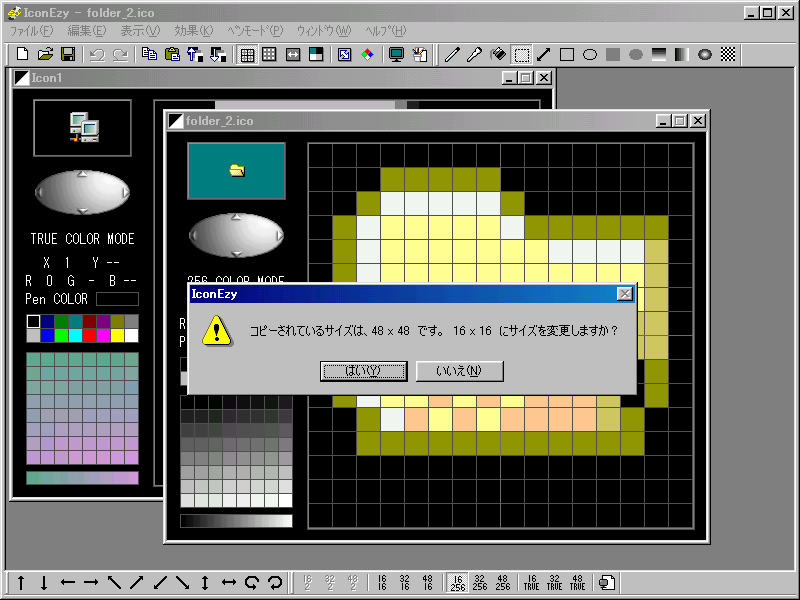Shift the image right with arrow icon
This screenshot has width=800, height=600.
pos(91,583)
